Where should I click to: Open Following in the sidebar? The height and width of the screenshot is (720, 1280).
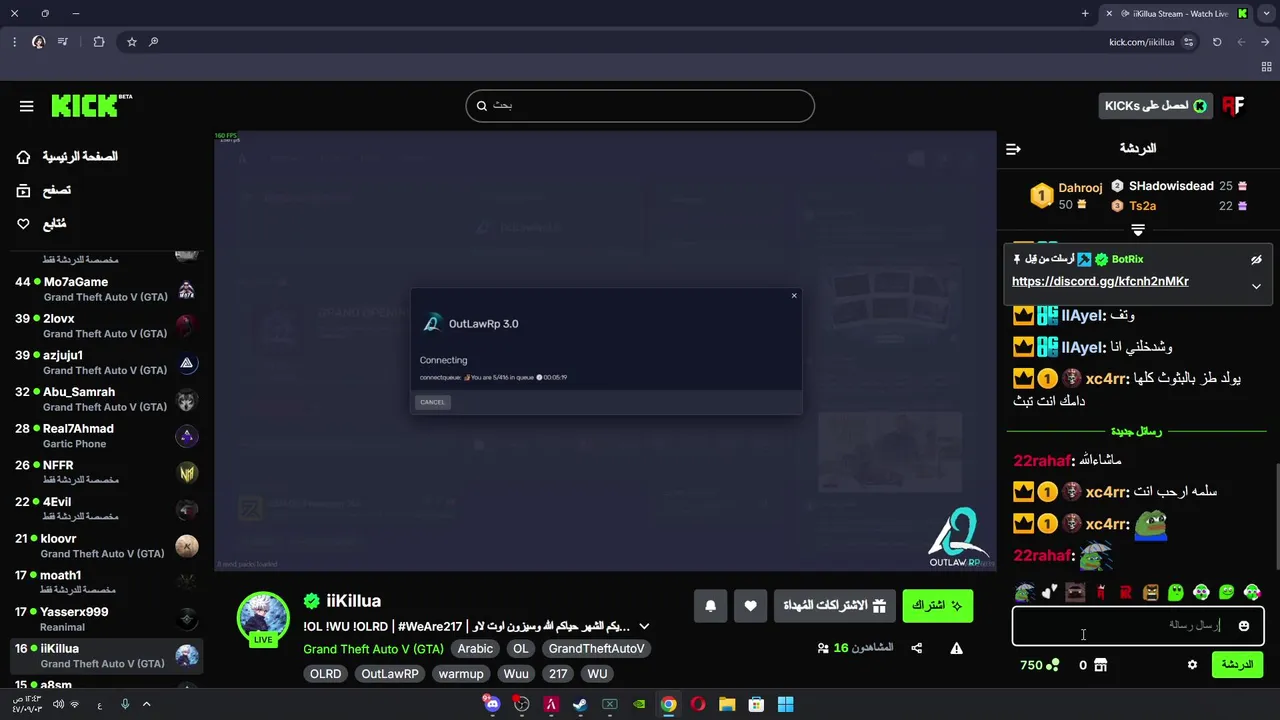pyautogui.click(x=42, y=224)
